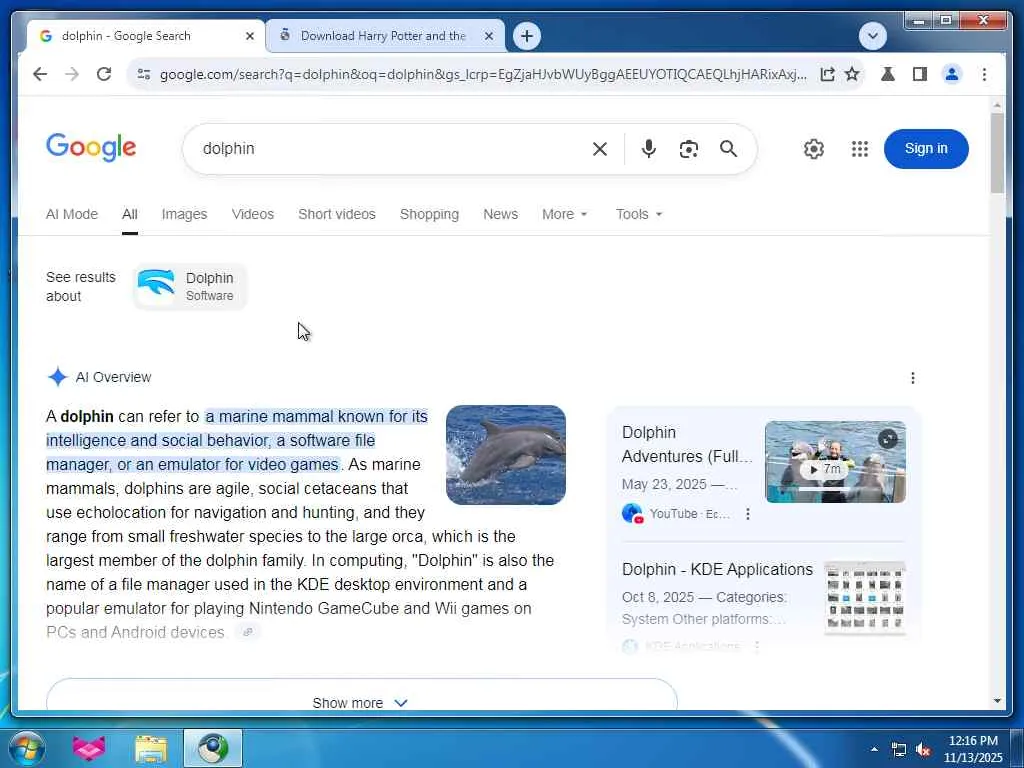Close the dolphin Google Search tab
This screenshot has width=1024, height=768.
click(249, 37)
